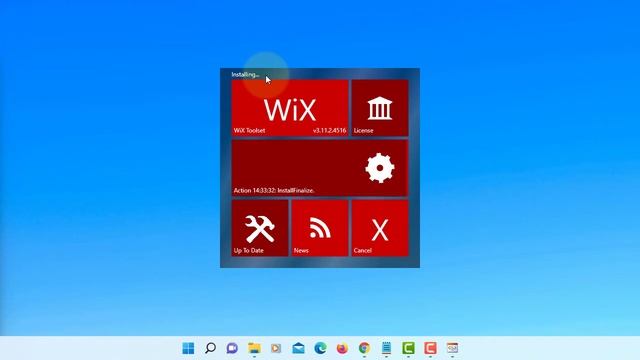The height and width of the screenshot is (360, 640).
Task: Click the WiX Toolset logo tile
Action: (290, 108)
